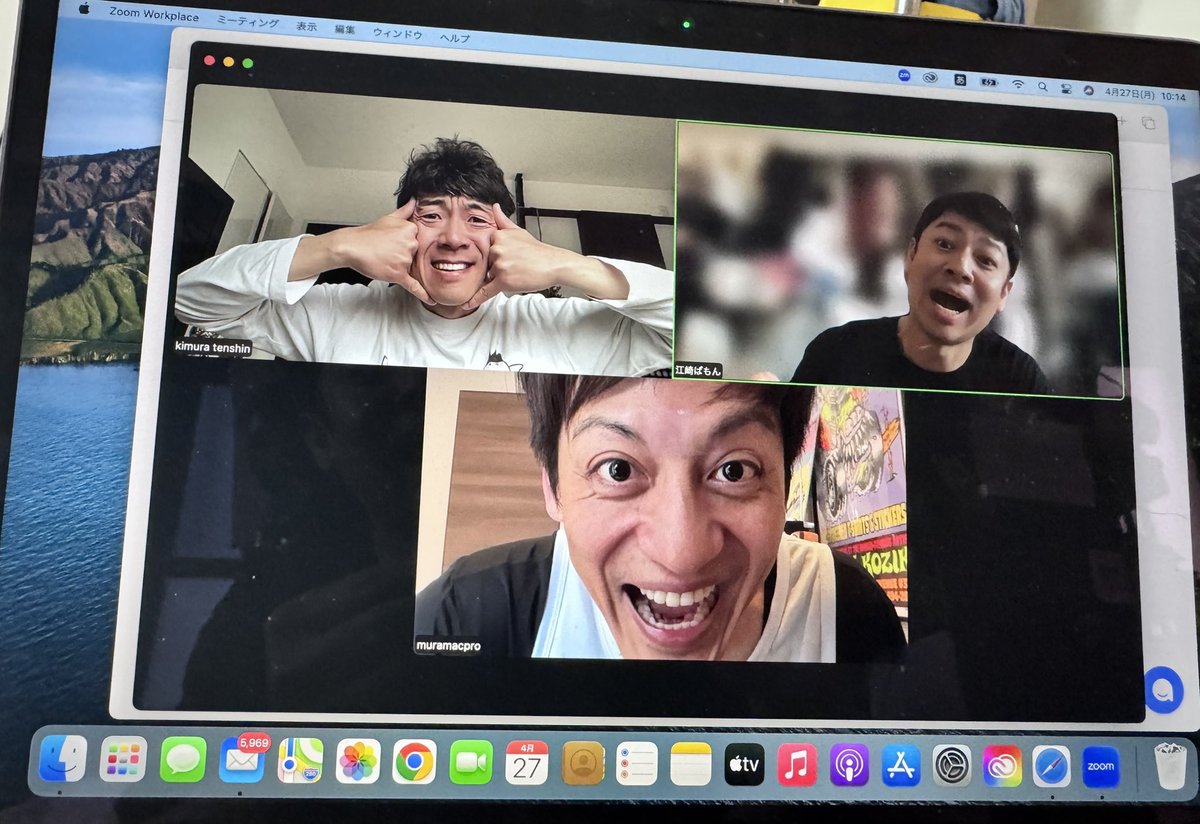Click the plus button near window corner
This screenshot has width=1200, height=824.
click(1122, 120)
